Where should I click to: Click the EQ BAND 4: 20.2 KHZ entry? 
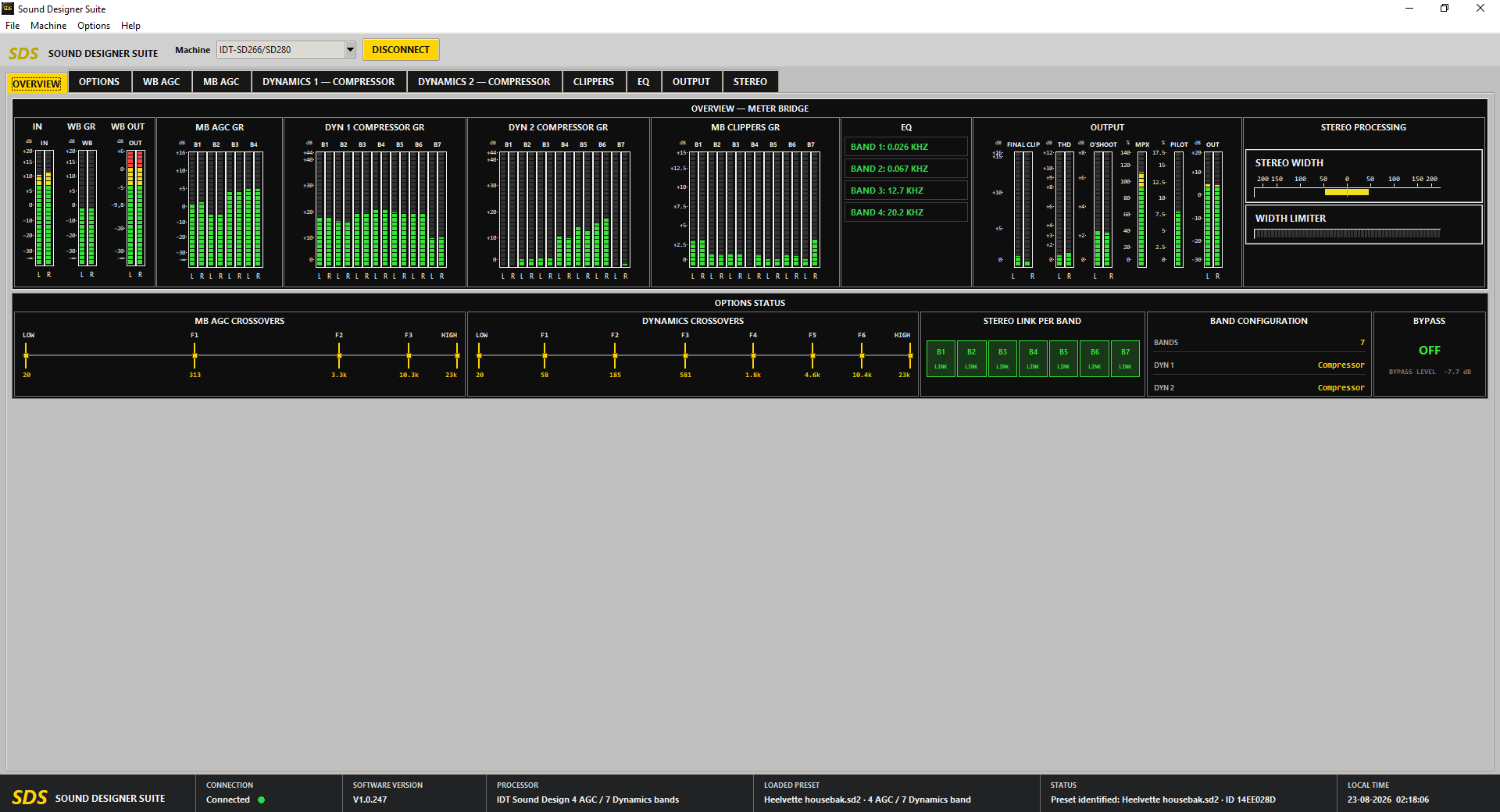click(x=905, y=212)
